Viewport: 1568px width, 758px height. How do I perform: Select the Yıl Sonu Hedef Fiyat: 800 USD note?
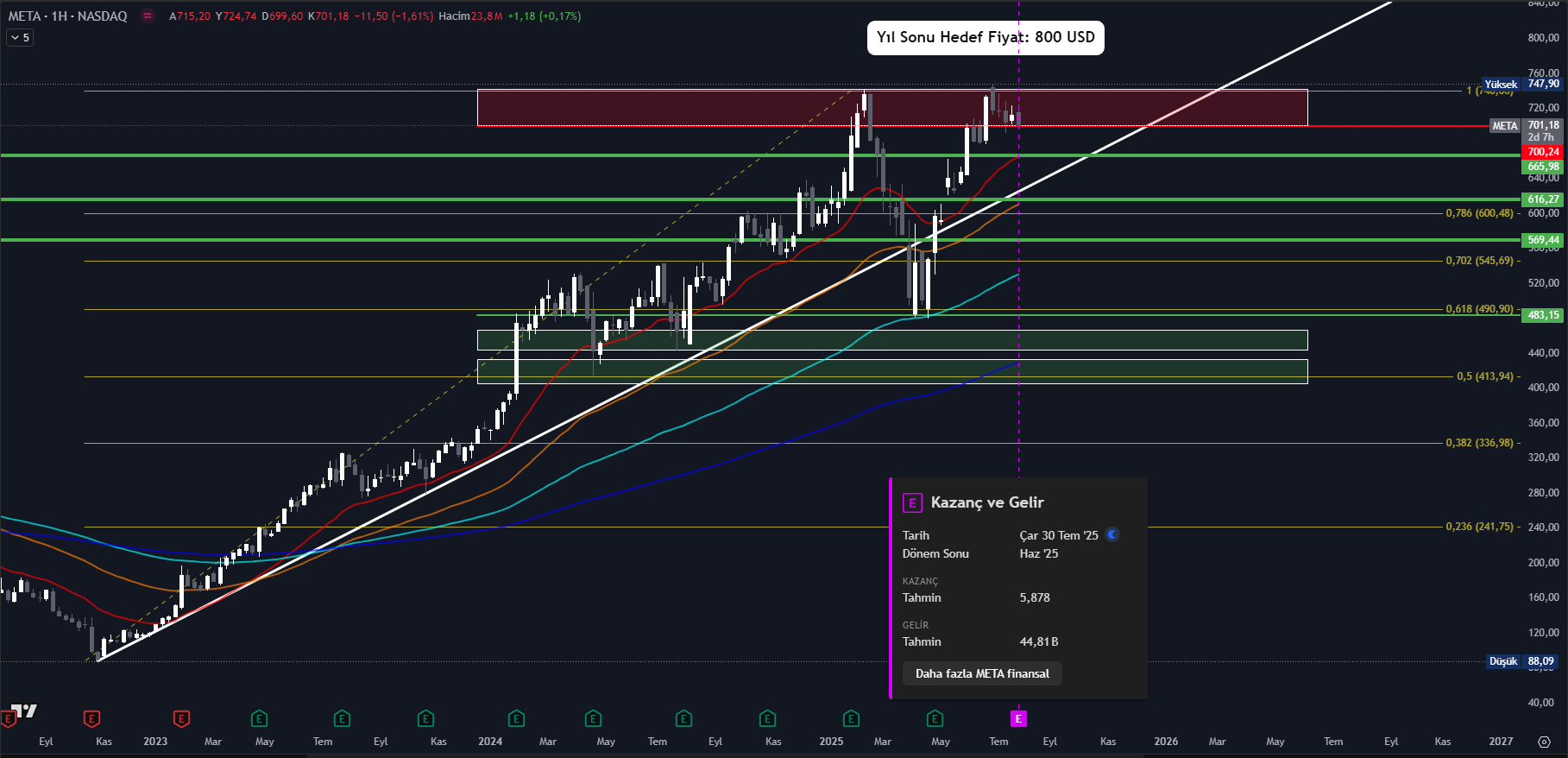point(986,37)
